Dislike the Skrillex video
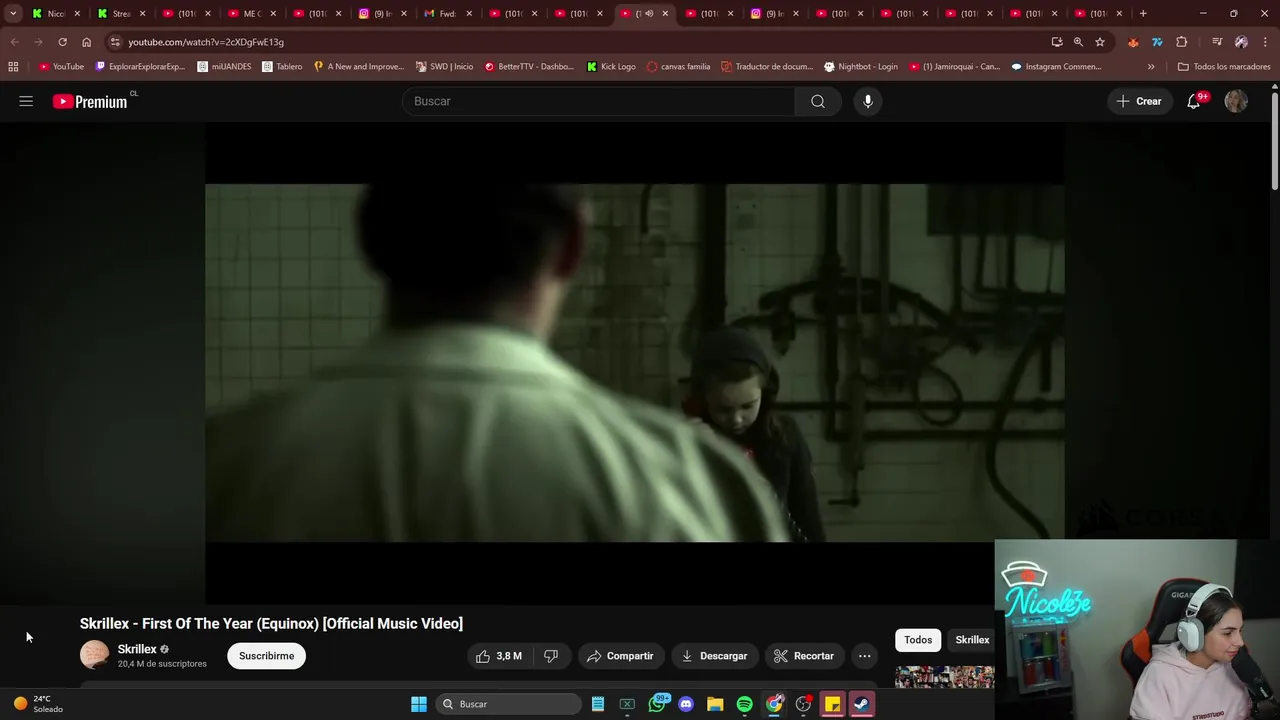This screenshot has height=720, width=1280. [x=550, y=656]
